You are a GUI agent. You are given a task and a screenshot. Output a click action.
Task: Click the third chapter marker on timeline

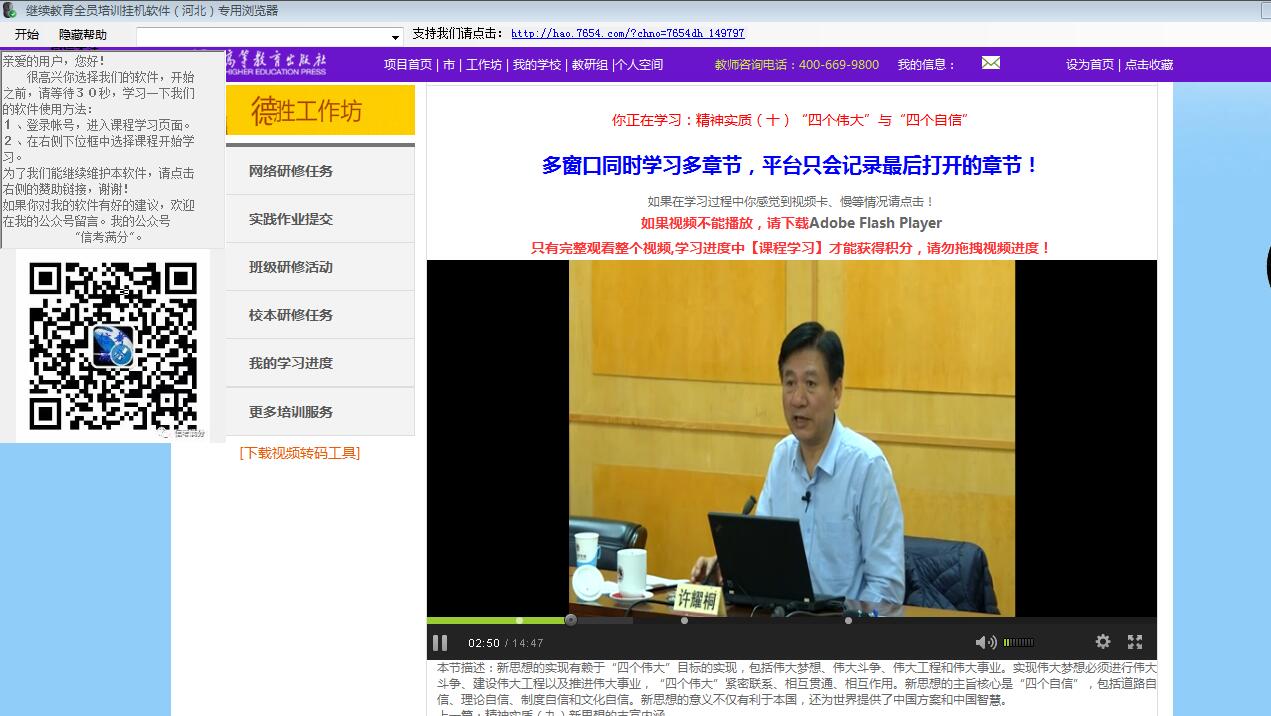pos(848,620)
